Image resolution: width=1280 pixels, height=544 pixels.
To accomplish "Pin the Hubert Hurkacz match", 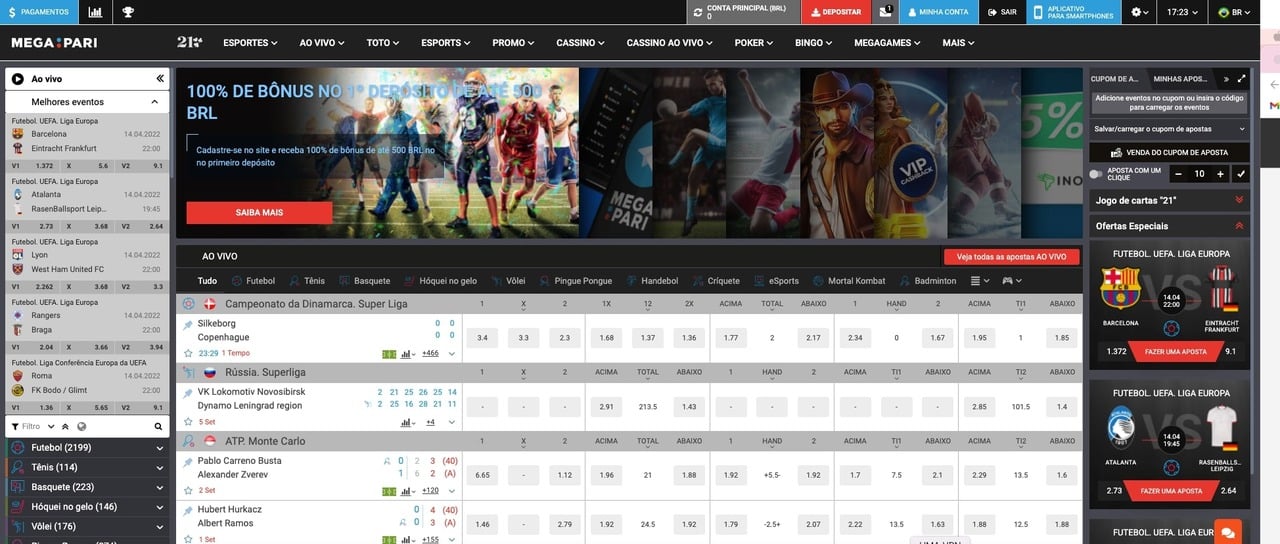I will 187,510.
